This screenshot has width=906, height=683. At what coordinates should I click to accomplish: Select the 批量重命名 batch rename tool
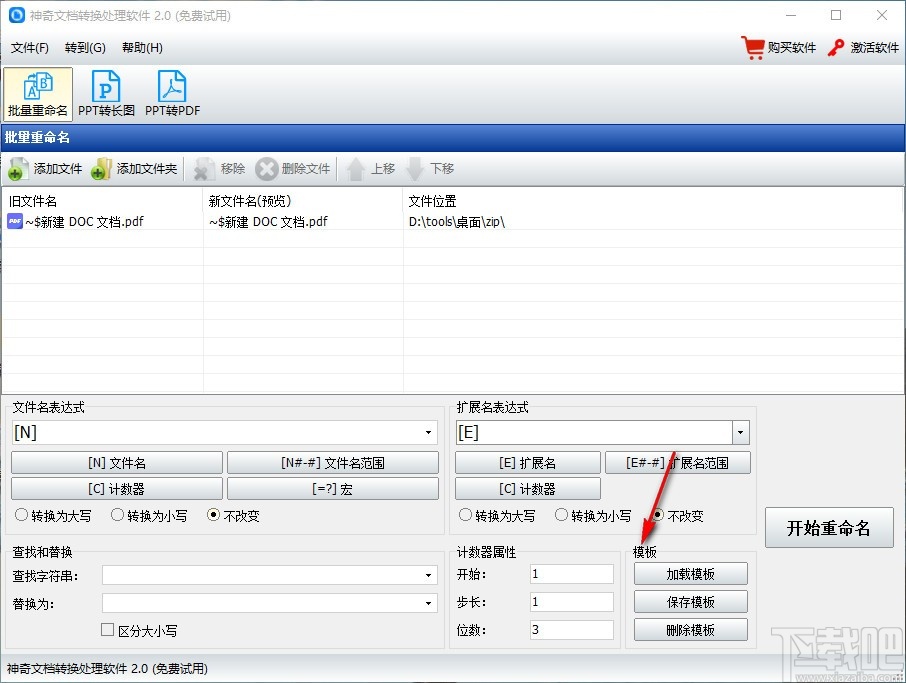pos(38,94)
